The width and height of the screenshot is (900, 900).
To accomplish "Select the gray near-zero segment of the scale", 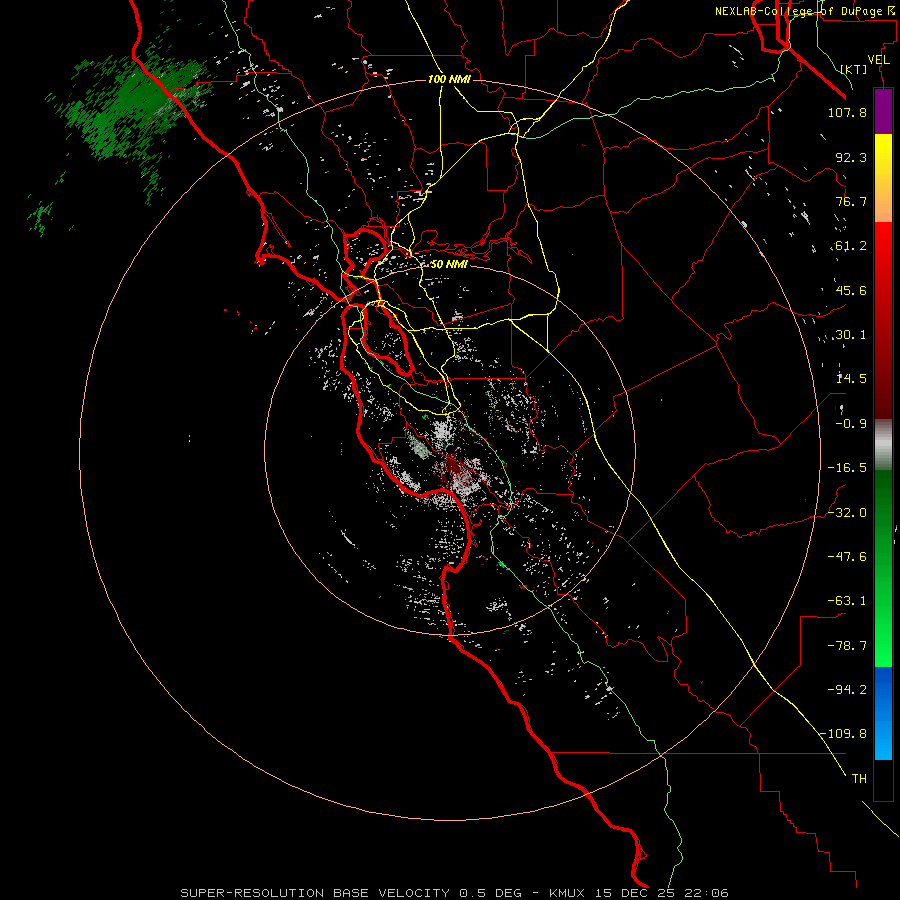I will tap(883, 444).
